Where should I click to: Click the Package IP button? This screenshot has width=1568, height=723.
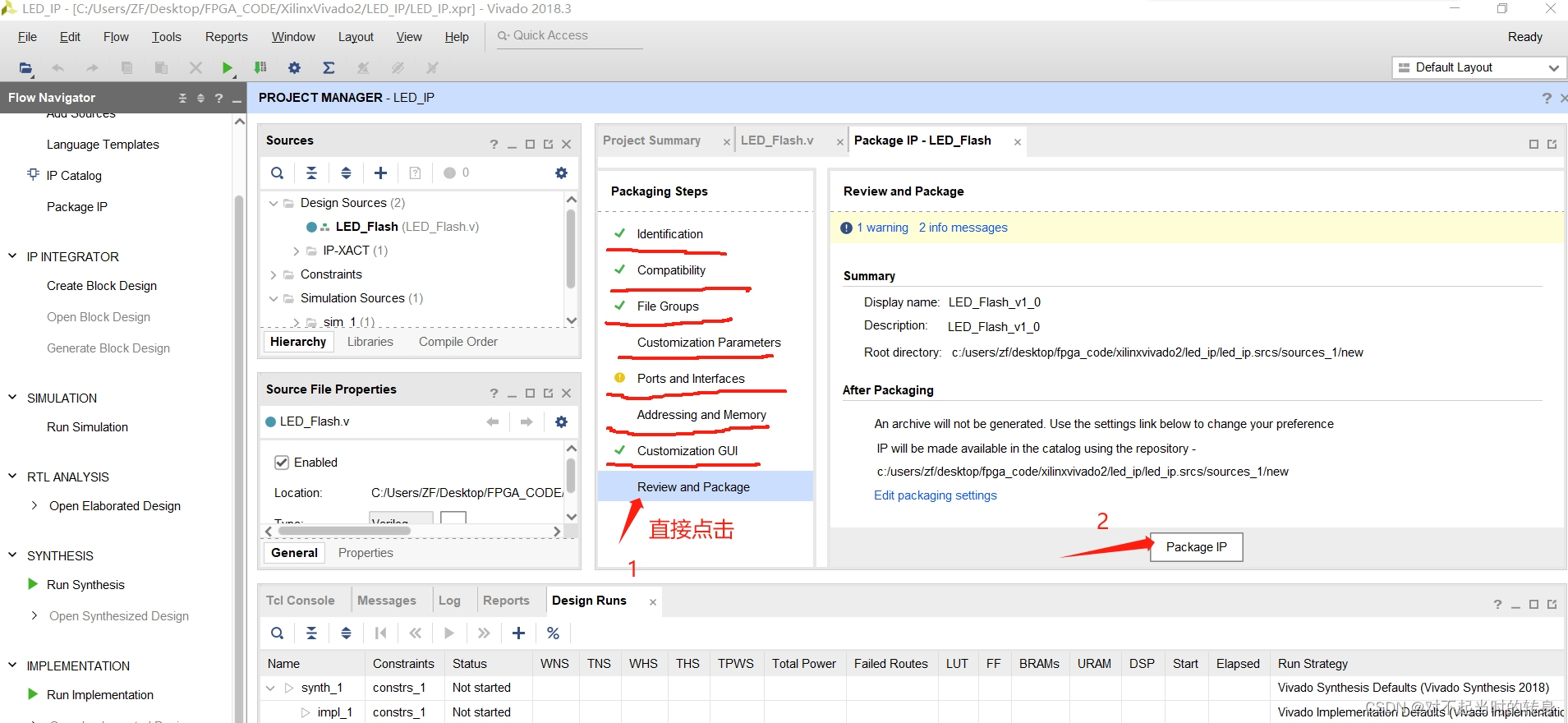tap(1196, 547)
